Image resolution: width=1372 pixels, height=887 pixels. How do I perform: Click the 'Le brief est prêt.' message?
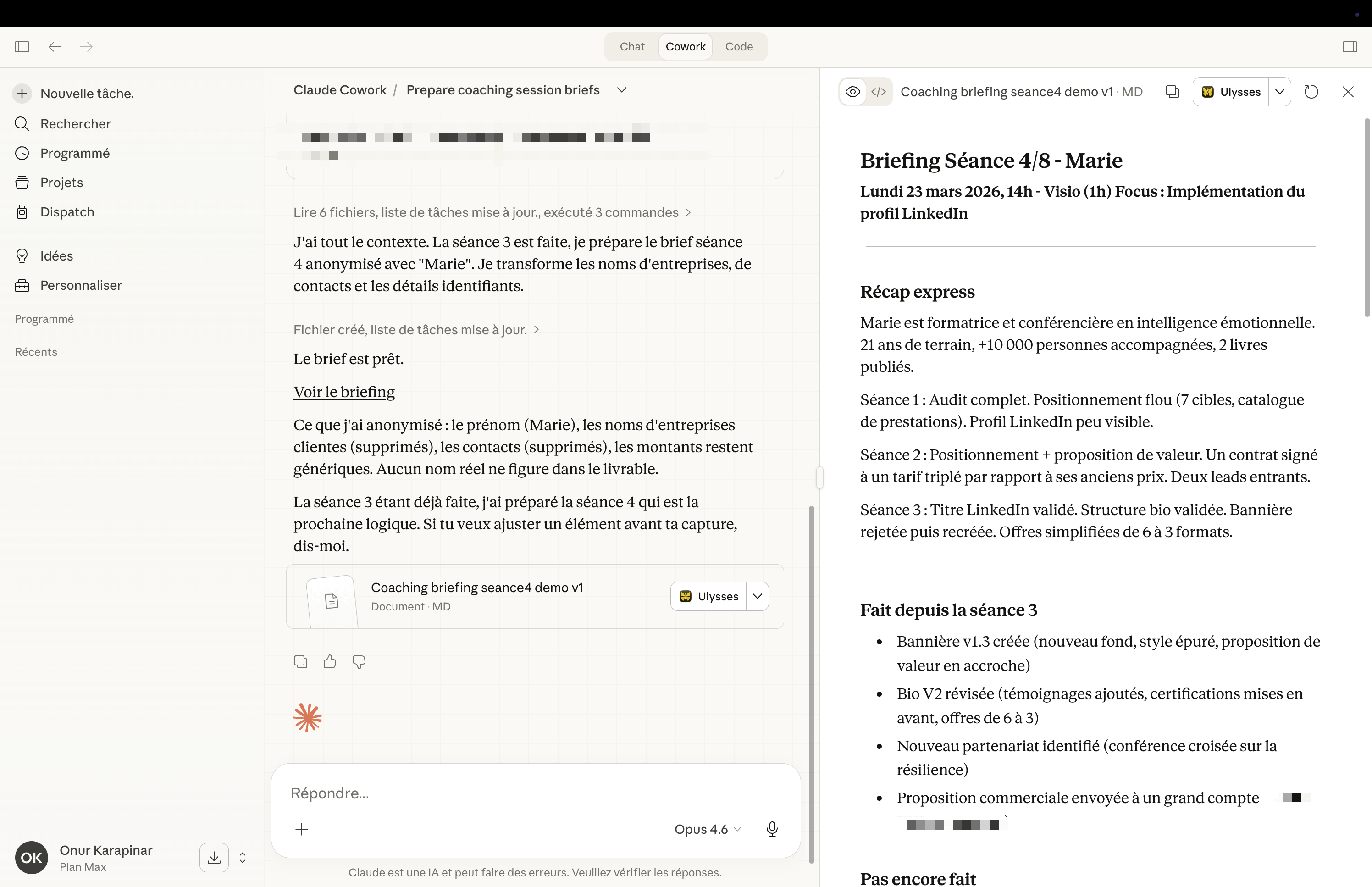coord(349,359)
